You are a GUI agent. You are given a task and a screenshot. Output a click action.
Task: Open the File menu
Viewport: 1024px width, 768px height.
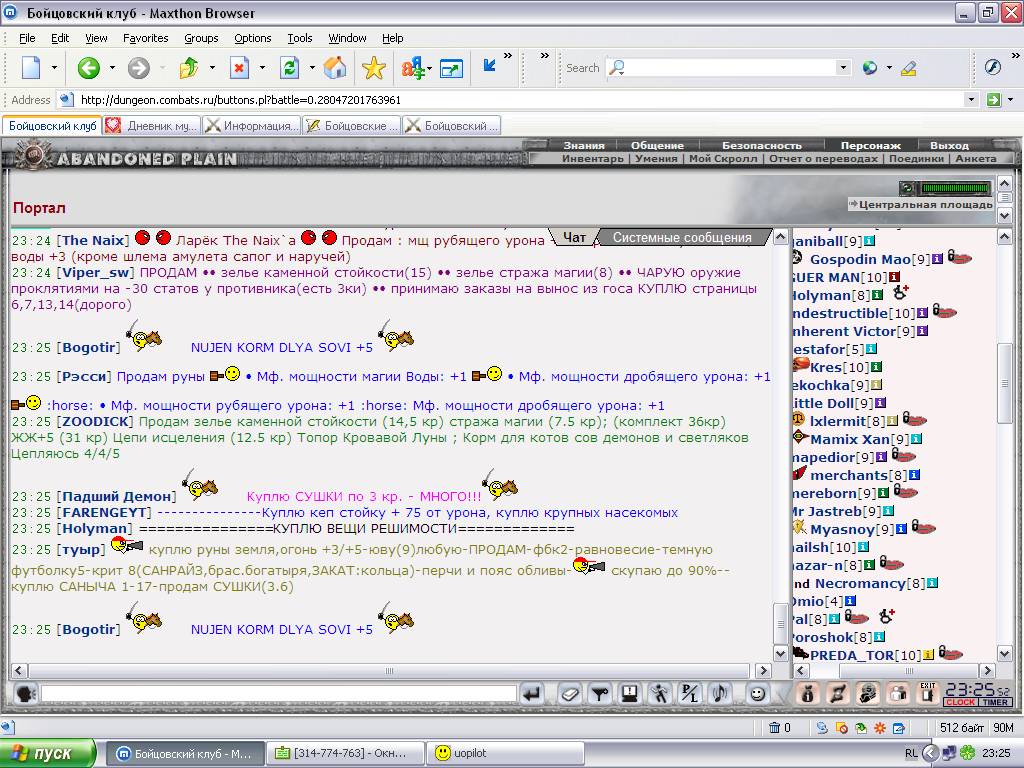(27, 38)
